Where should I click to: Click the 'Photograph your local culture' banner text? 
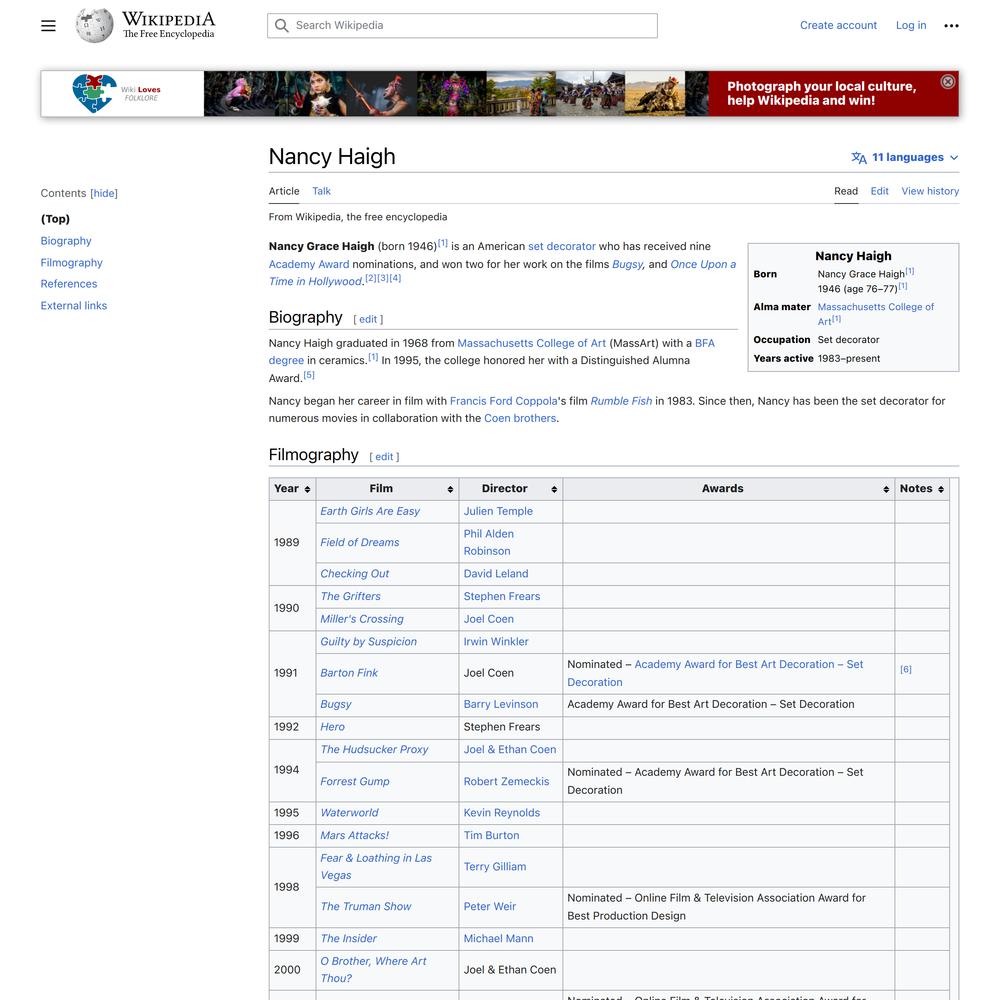[x=821, y=93]
